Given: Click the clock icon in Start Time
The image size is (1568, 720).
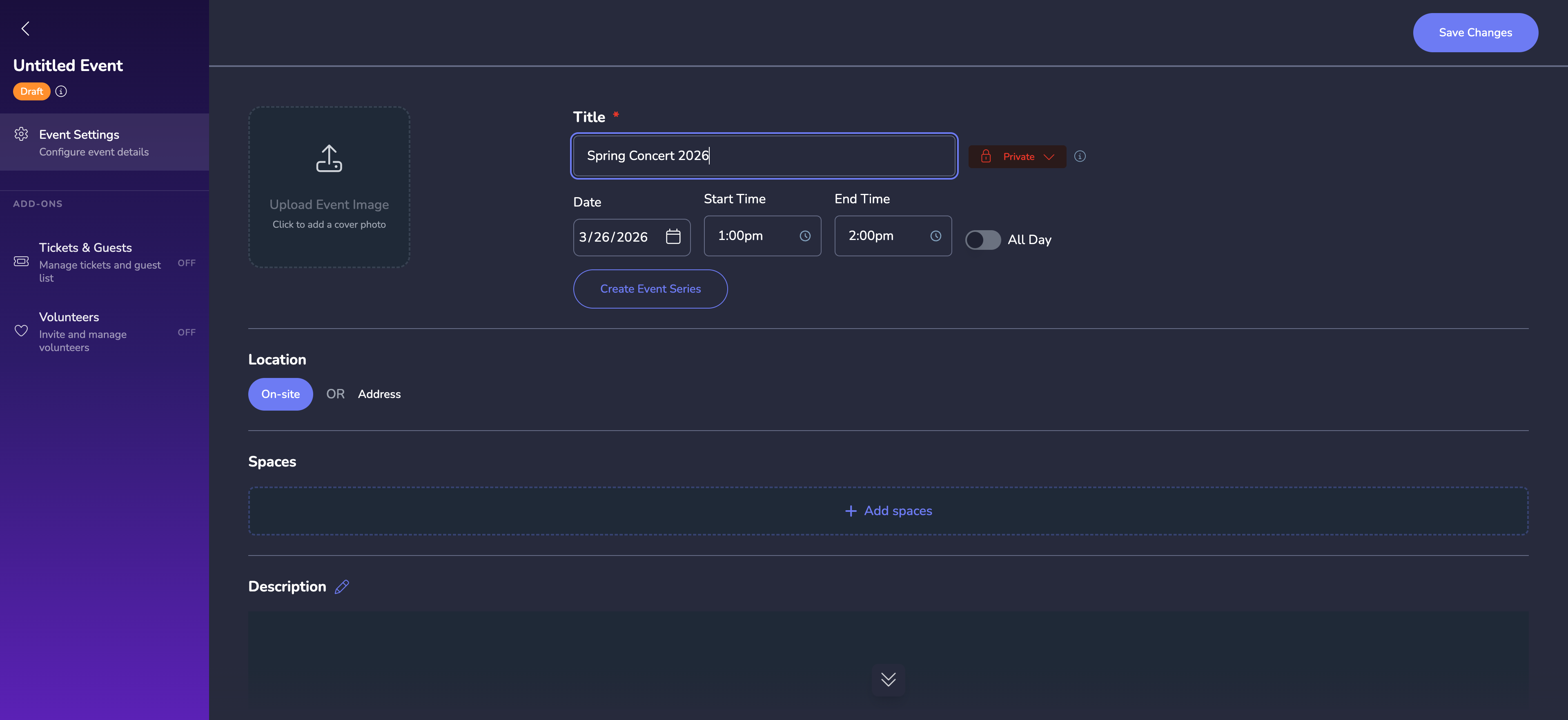Looking at the screenshot, I should 805,236.
